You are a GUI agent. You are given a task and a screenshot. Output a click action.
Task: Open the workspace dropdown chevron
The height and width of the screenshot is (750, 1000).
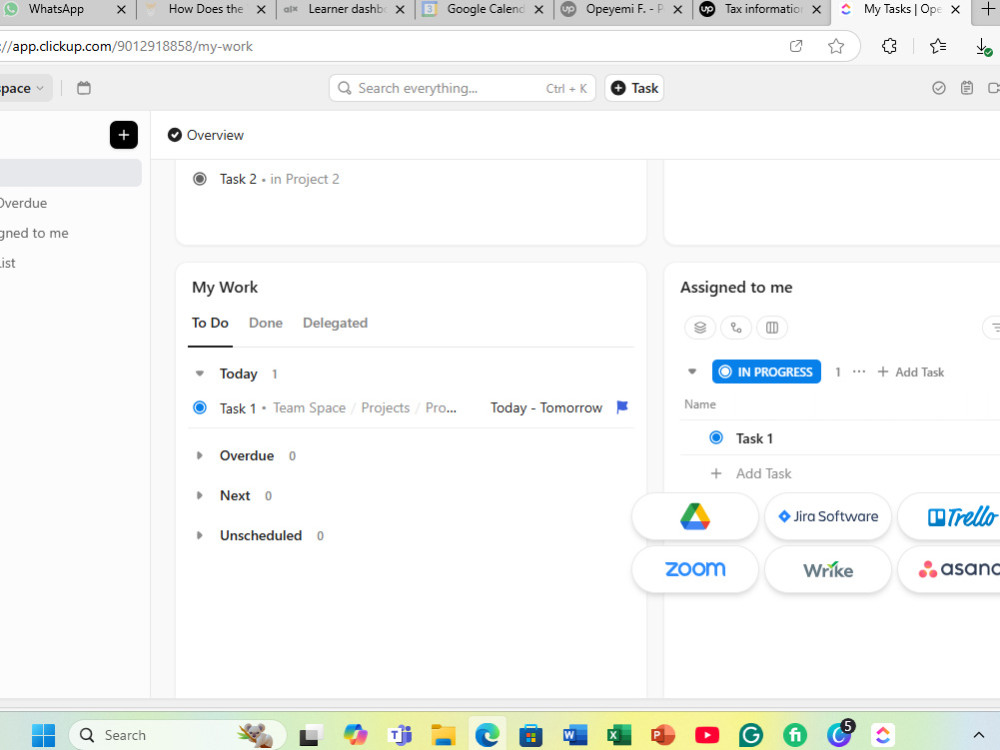coord(40,88)
